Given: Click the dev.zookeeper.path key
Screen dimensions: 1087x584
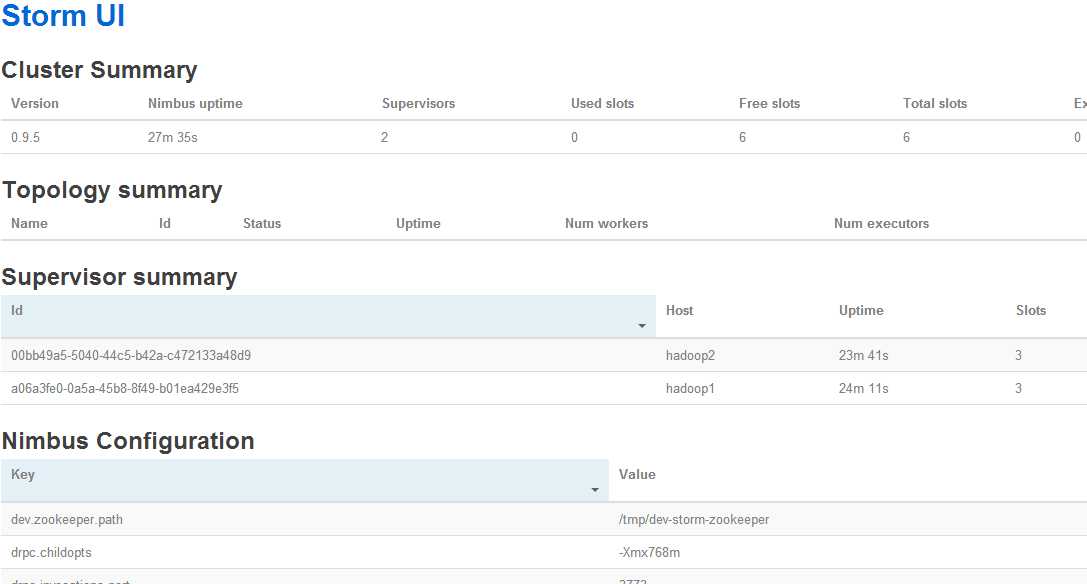Looking at the screenshot, I should 67,519.
